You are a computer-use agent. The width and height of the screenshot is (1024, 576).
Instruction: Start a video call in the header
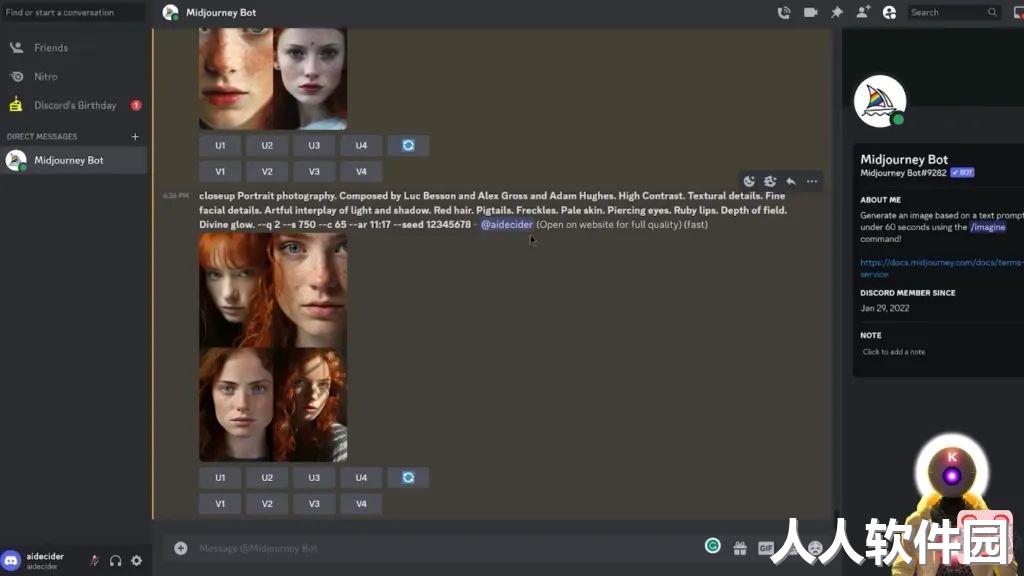(810, 12)
